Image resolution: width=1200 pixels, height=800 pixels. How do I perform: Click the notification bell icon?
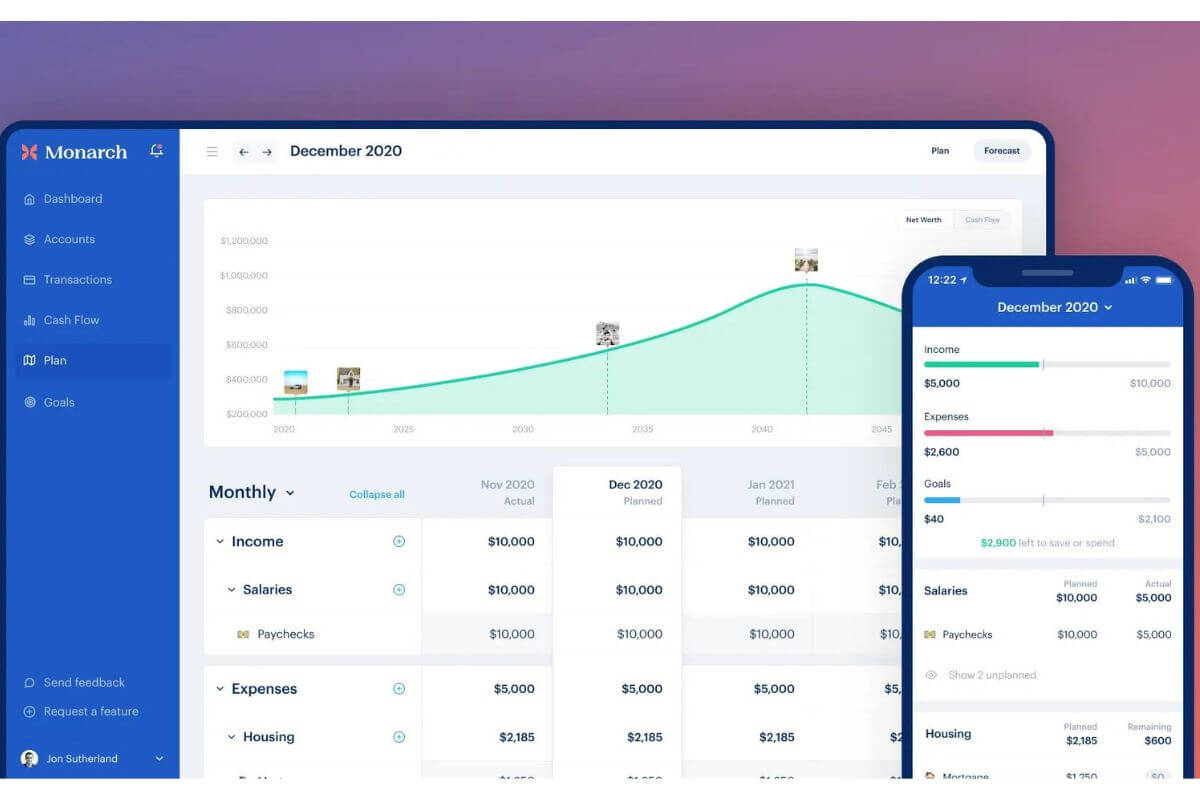pyautogui.click(x=156, y=151)
